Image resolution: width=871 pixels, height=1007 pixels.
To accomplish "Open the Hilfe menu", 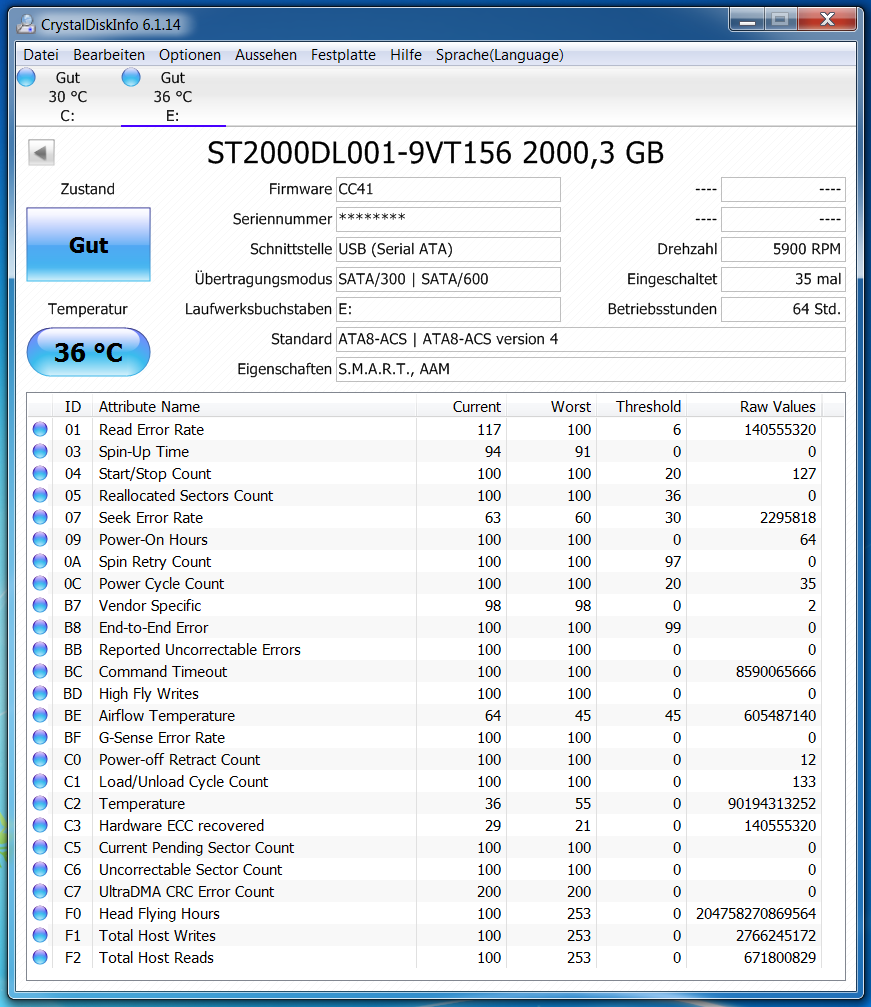I will [406, 55].
